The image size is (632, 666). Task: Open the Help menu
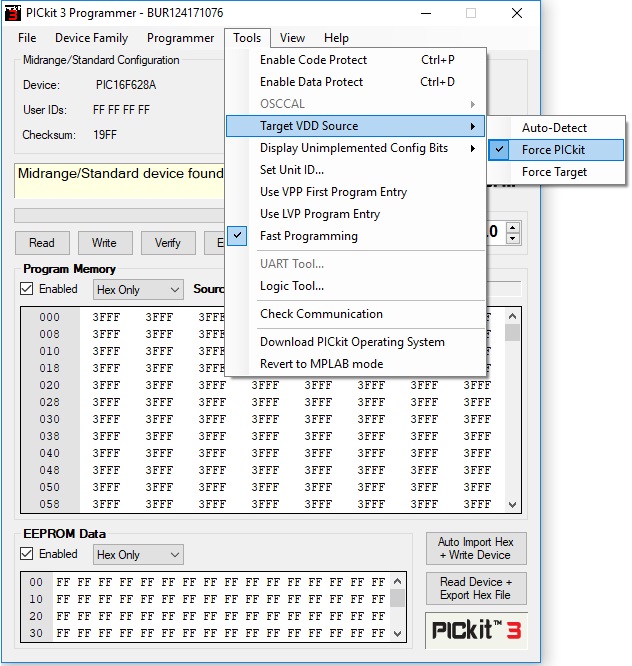point(336,38)
